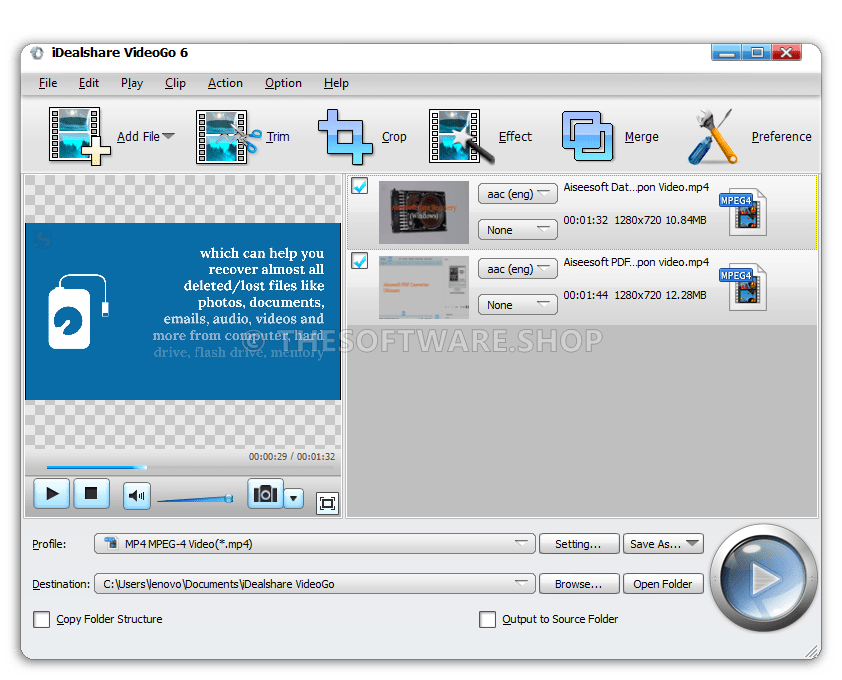Adjust the volume slider
Screen dimensions: 842x680
coord(195,499)
